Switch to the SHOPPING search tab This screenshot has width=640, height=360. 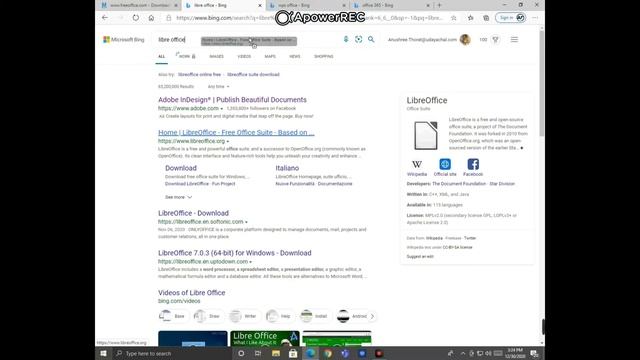point(324,56)
